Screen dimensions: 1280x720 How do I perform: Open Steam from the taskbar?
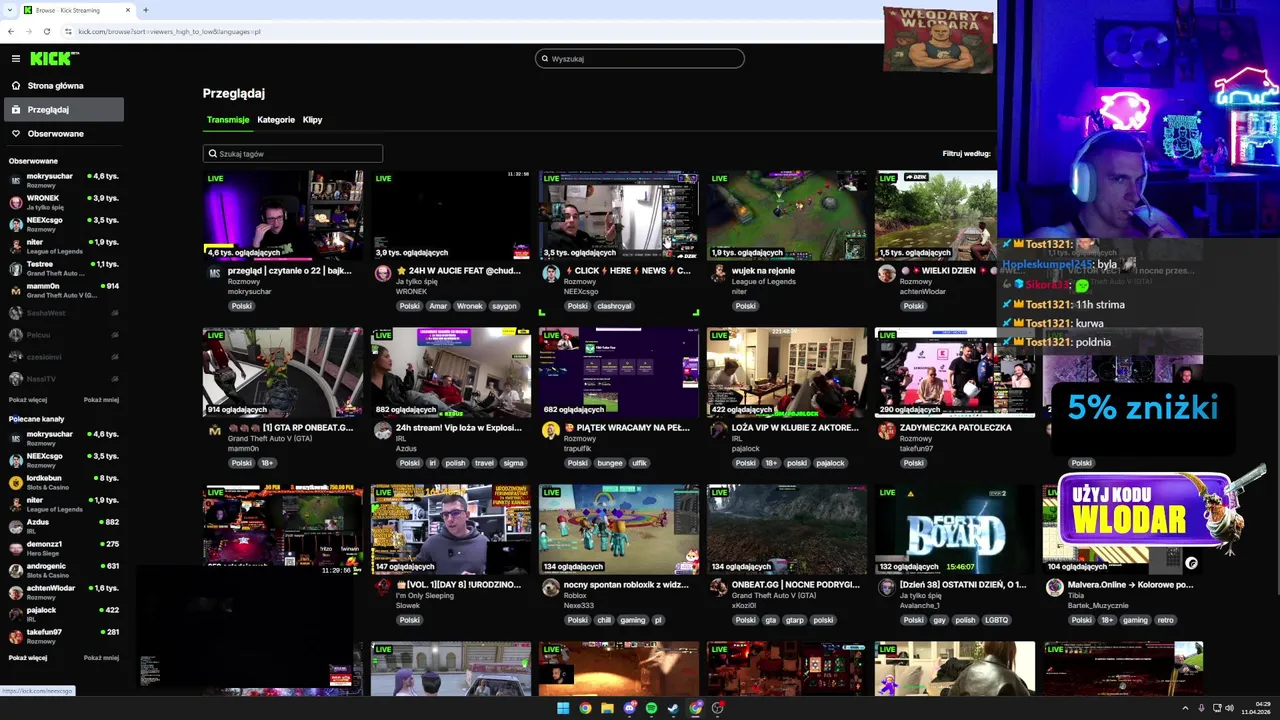point(674,708)
